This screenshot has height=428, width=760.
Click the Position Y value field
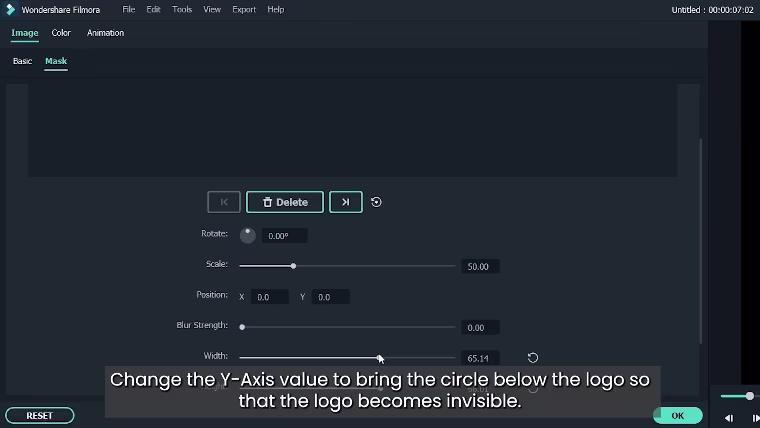(x=330, y=297)
